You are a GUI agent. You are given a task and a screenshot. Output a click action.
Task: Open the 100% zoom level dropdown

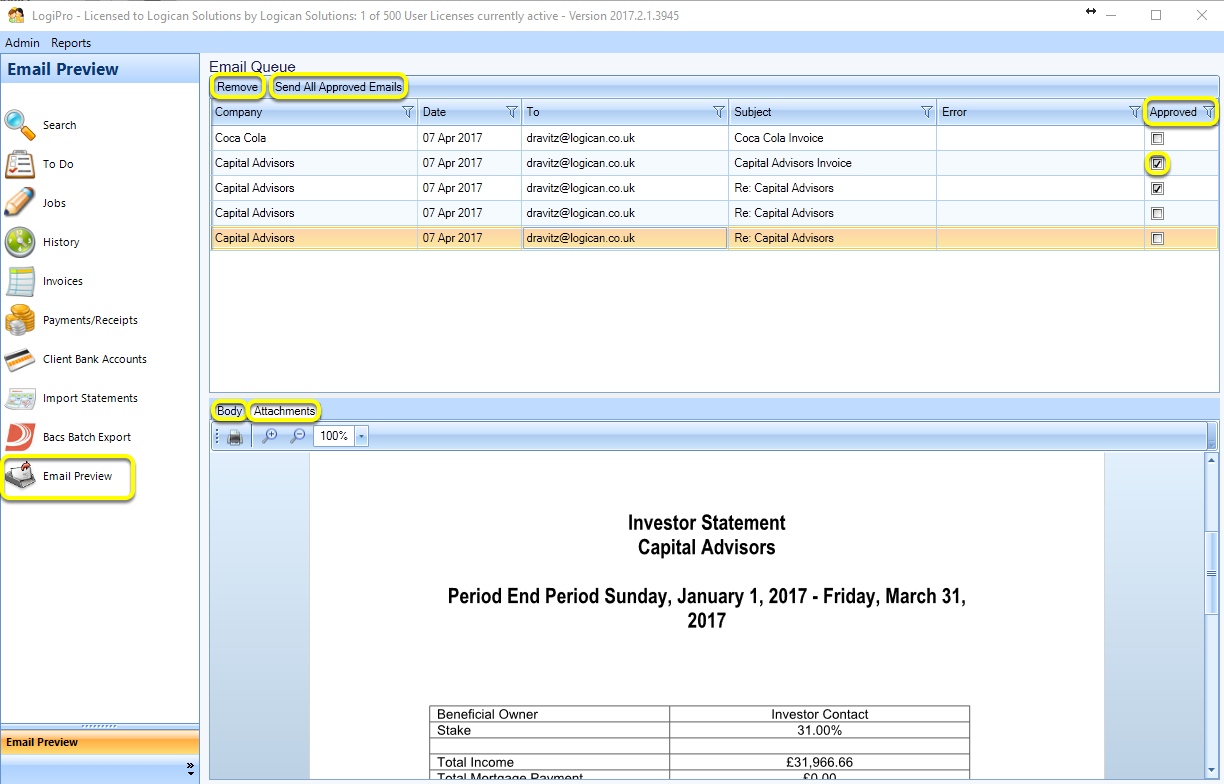pos(361,436)
